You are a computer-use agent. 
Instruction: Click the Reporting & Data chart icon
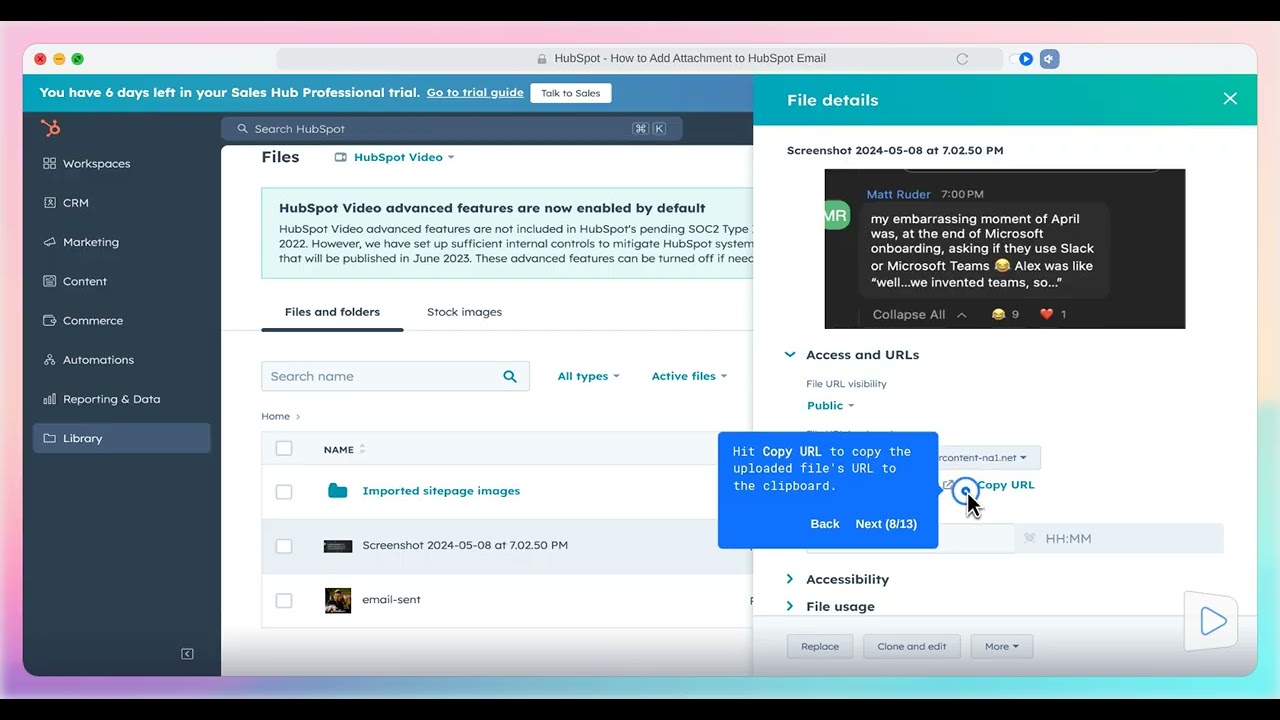click(49, 399)
